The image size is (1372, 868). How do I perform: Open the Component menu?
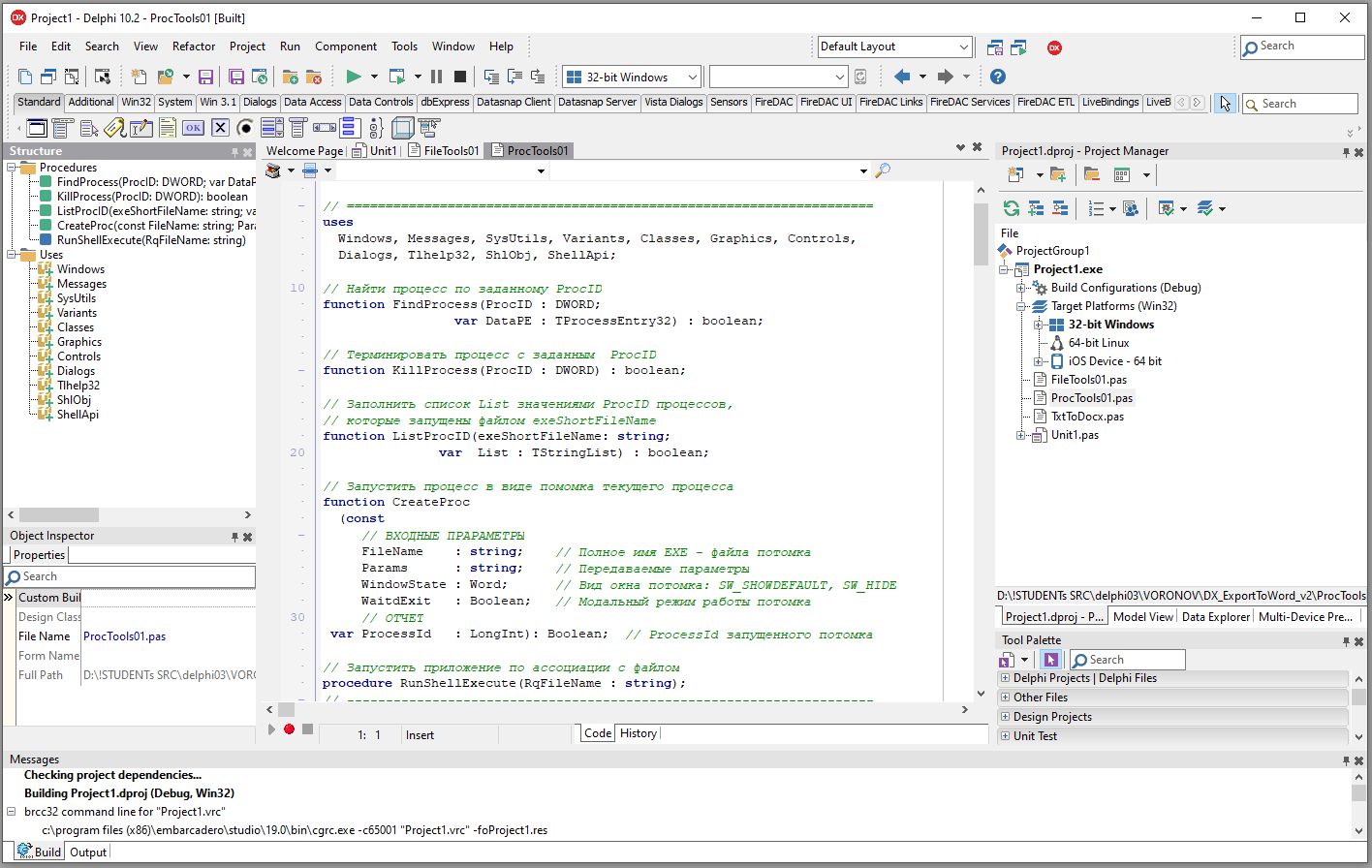(346, 46)
